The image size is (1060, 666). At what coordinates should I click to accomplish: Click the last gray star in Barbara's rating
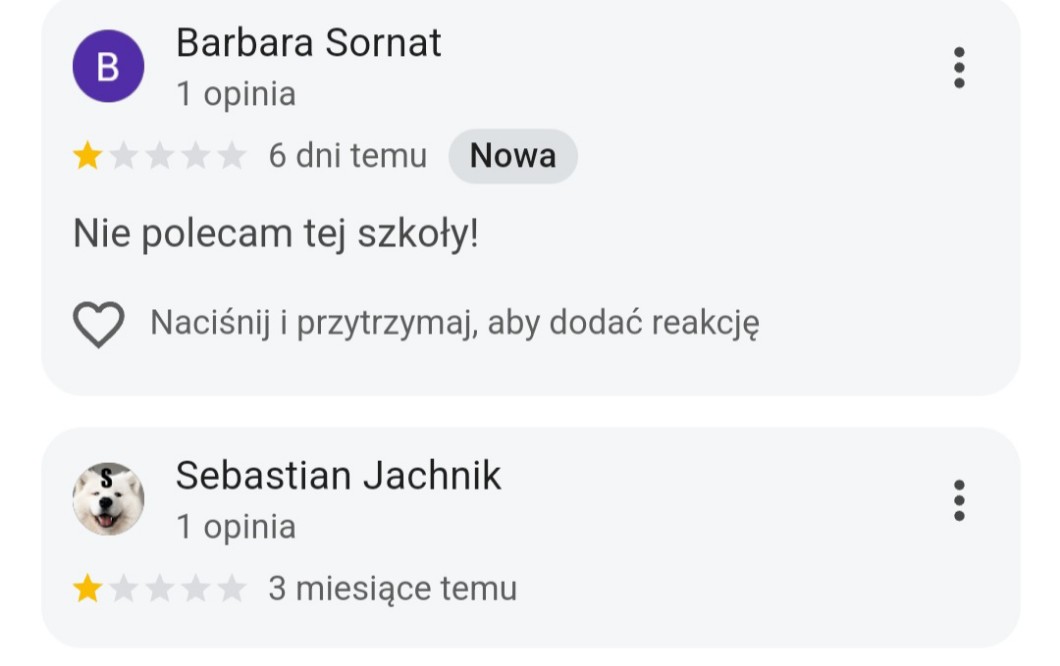[231, 156]
